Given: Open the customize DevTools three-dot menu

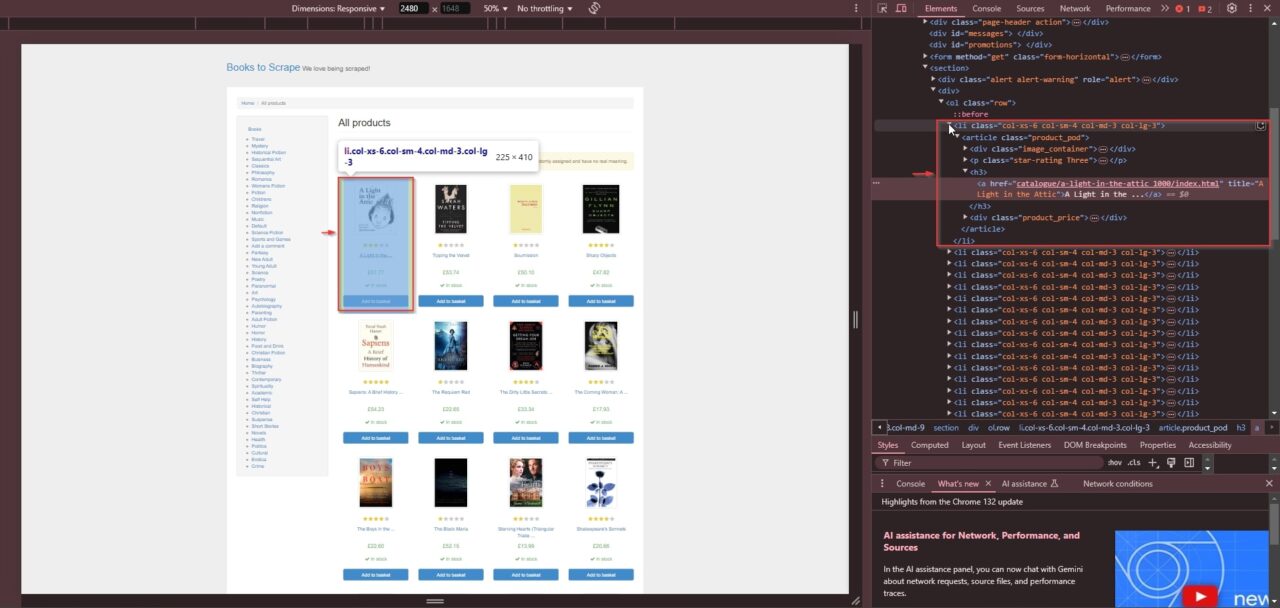Looking at the screenshot, I should point(1251,8).
